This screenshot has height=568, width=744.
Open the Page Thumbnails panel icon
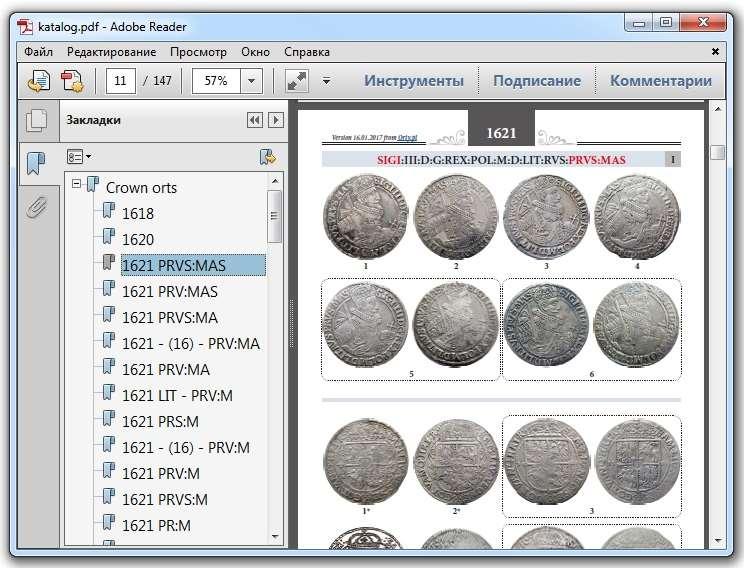click(x=37, y=120)
